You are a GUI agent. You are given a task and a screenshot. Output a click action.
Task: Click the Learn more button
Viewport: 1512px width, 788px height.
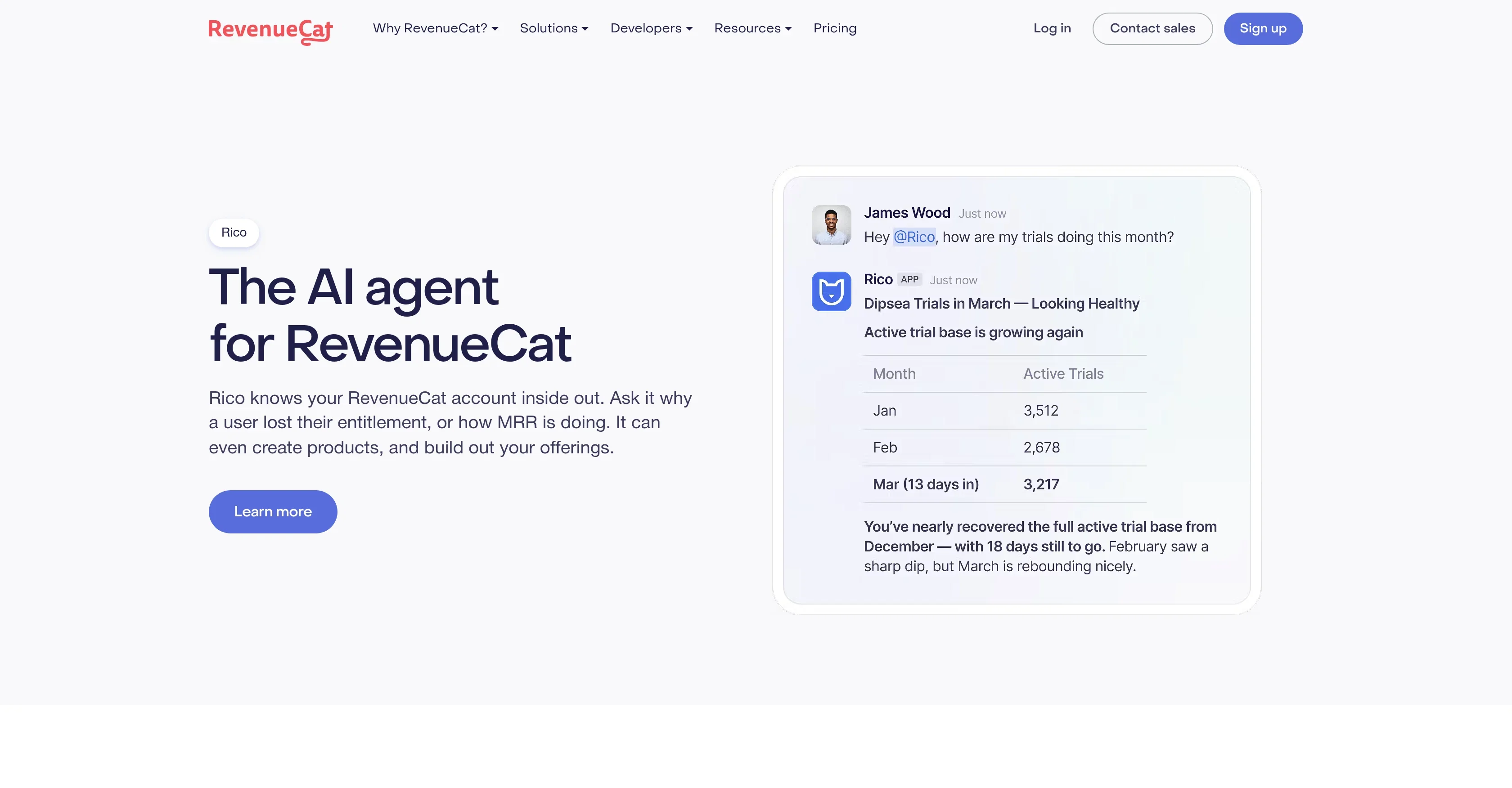(273, 512)
